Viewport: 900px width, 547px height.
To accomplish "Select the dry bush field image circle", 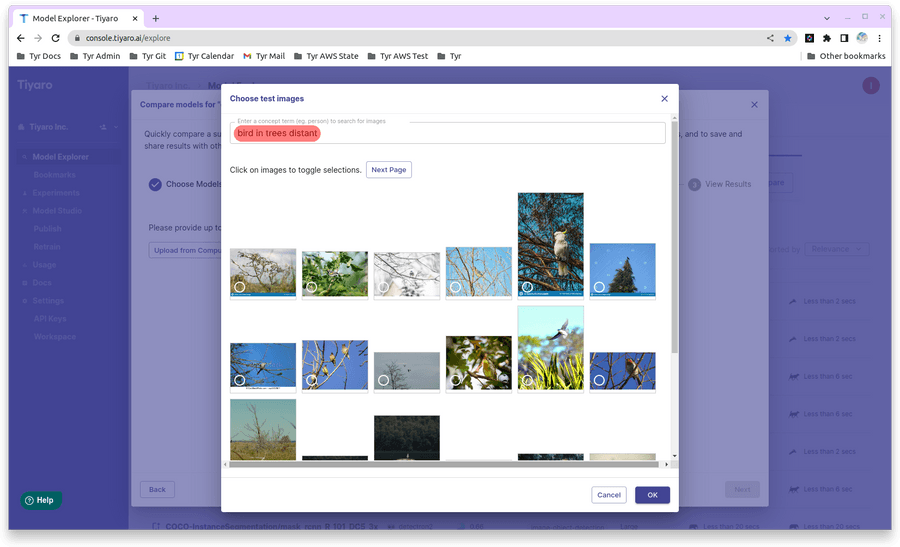I will [240, 286].
